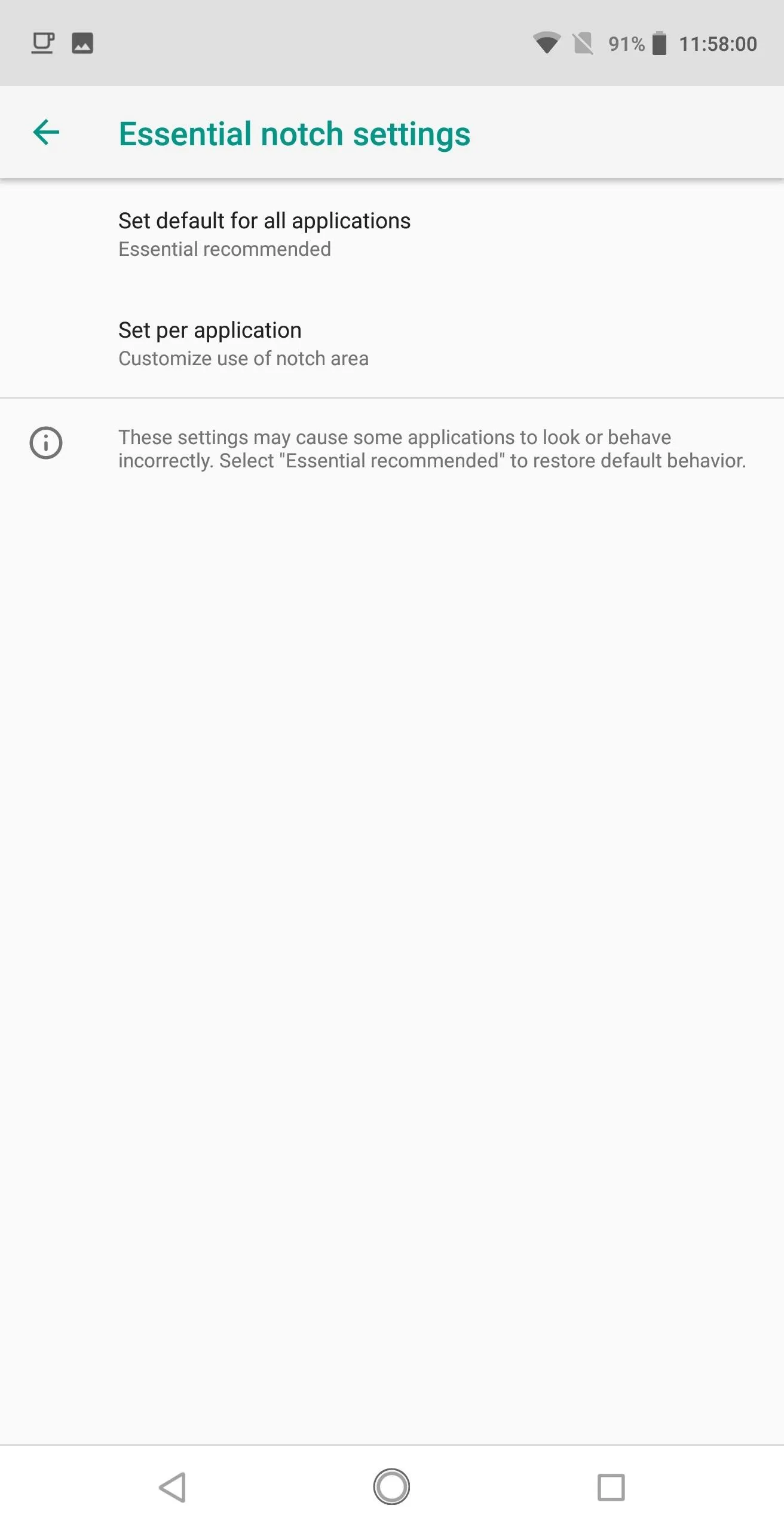Tap the battery icon in status bar

(659, 43)
